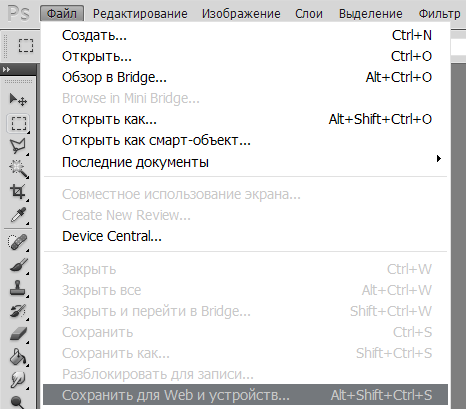Expand the toolbox with double-arrow
The width and height of the screenshot is (466, 409).
click(x=6, y=69)
